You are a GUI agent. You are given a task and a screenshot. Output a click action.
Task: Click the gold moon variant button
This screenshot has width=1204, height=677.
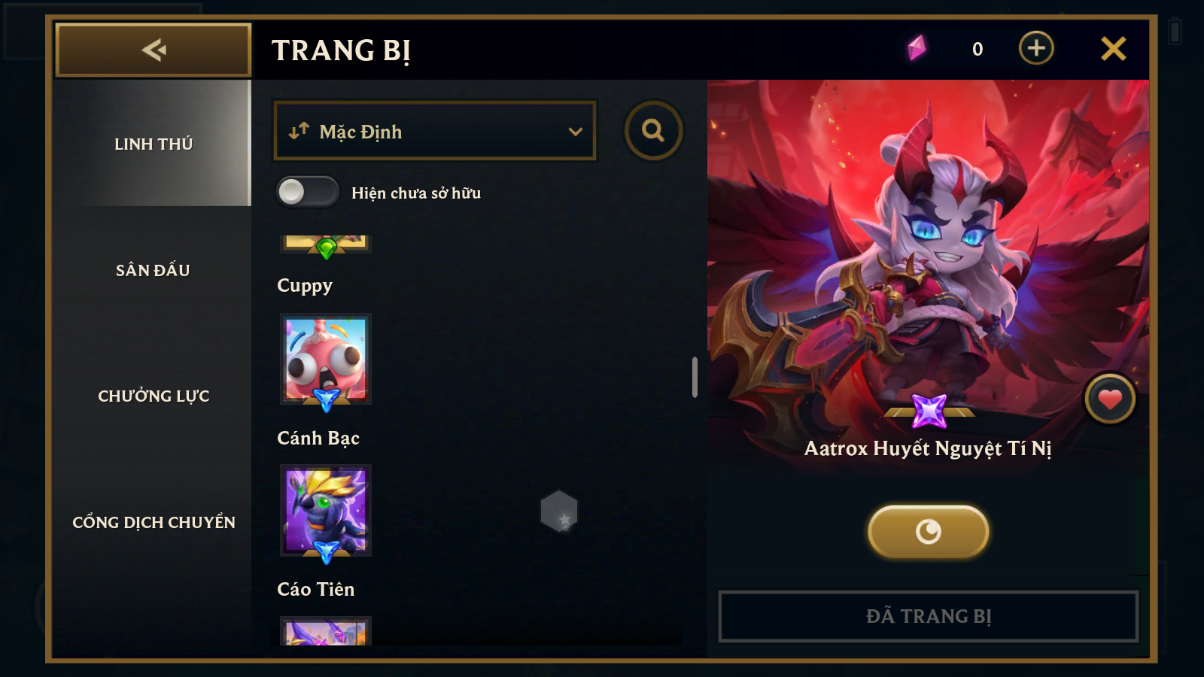928,531
